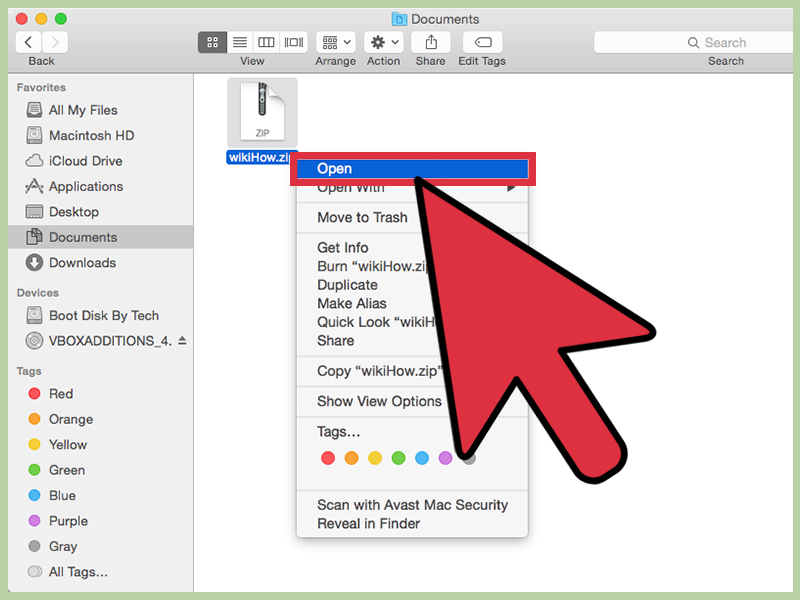Image resolution: width=800 pixels, height=600 pixels.
Task: Apply green tag from context menu
Action: [398, 458]
